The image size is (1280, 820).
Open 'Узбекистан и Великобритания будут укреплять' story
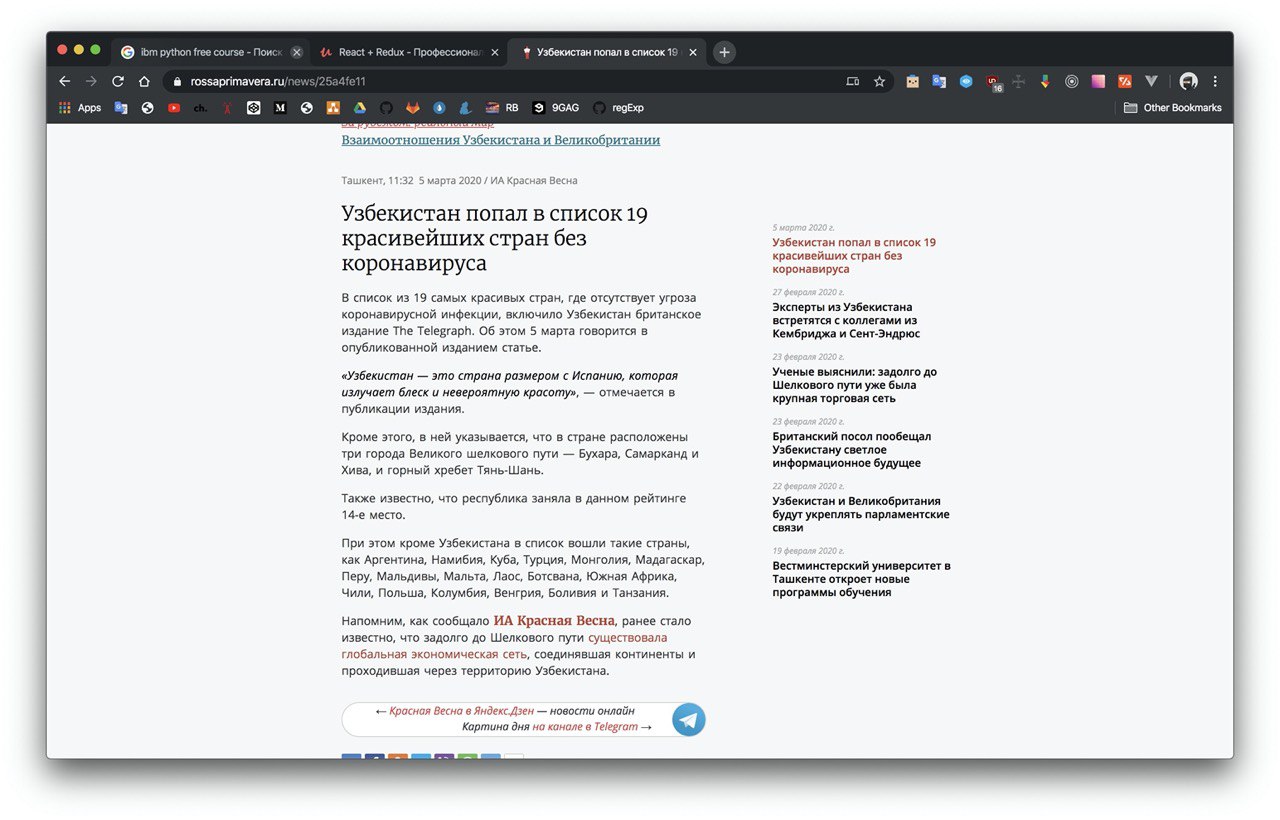(x=861, y=514)
